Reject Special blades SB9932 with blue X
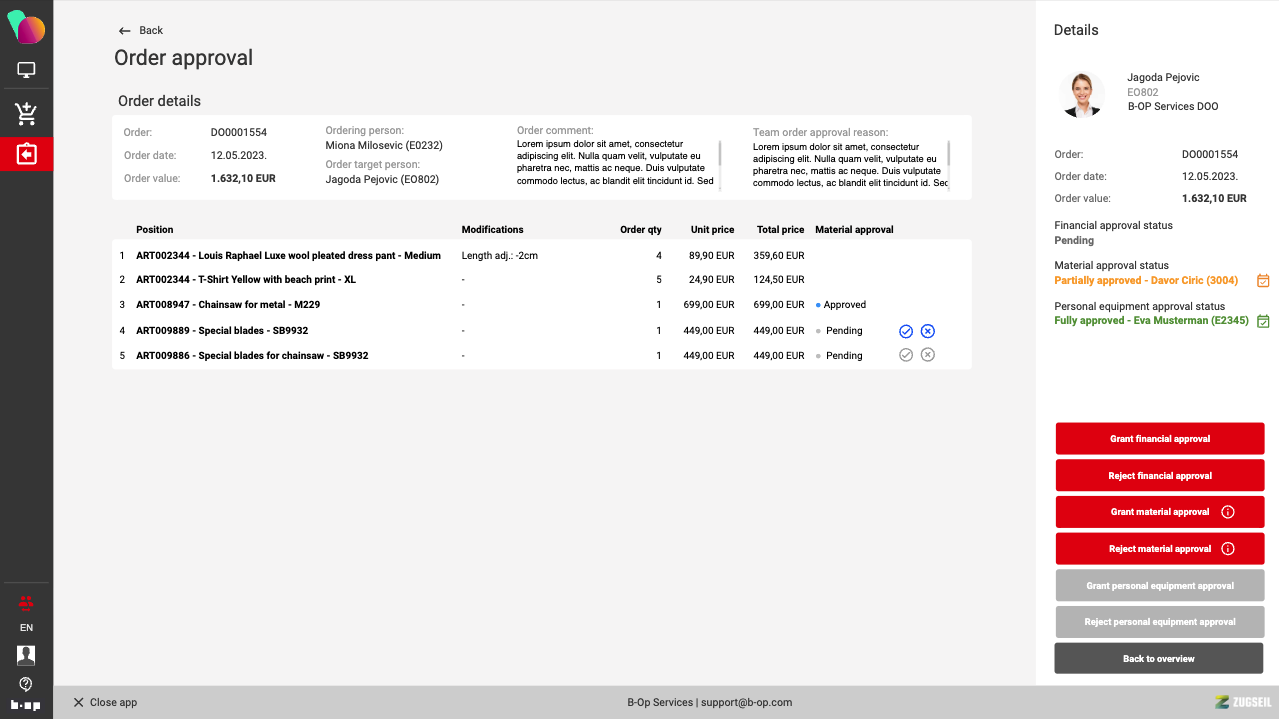This screenshot has width=1279, height=719. coord(928,331)
